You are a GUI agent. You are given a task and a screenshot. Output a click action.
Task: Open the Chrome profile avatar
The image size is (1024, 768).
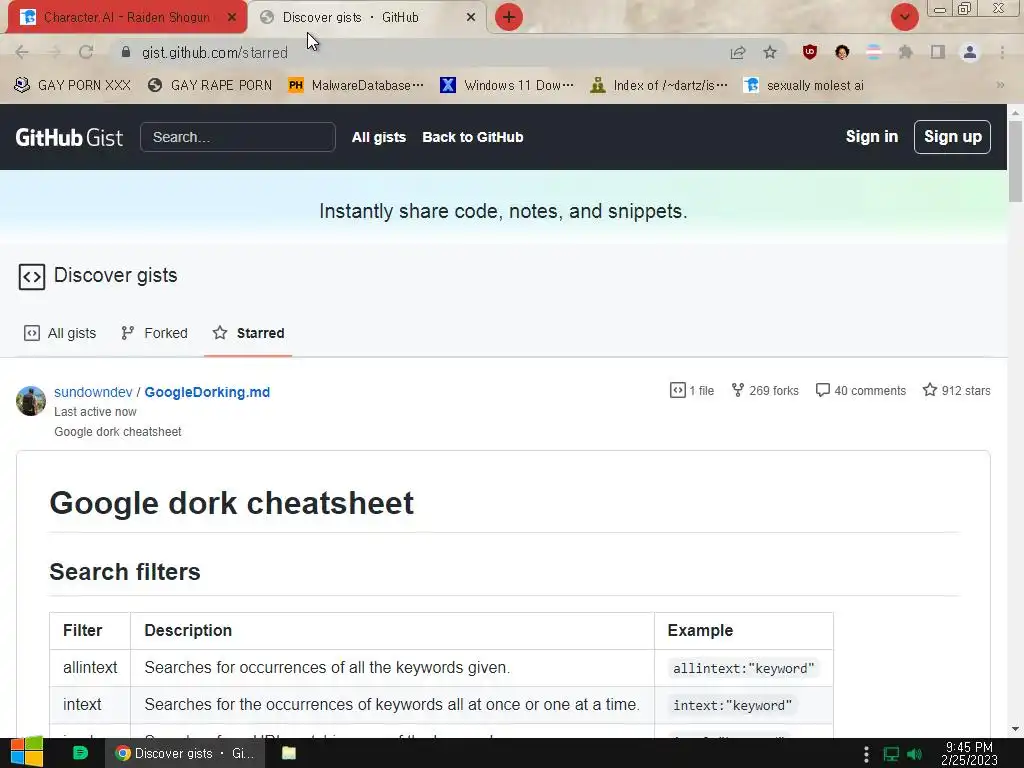(x=970, y=52)
